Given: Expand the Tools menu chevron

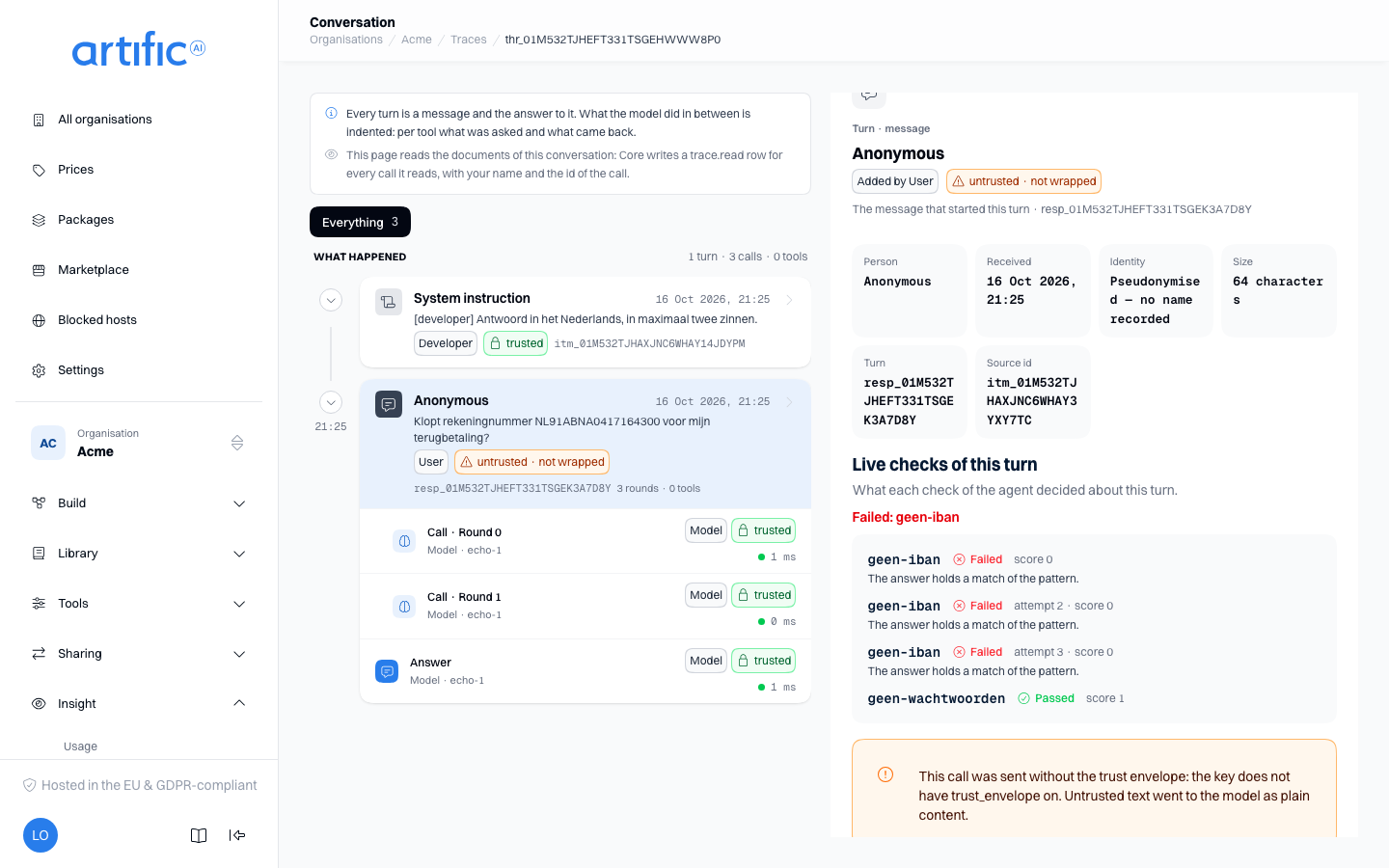Looking at the screenshot, I should pos(239,604).
